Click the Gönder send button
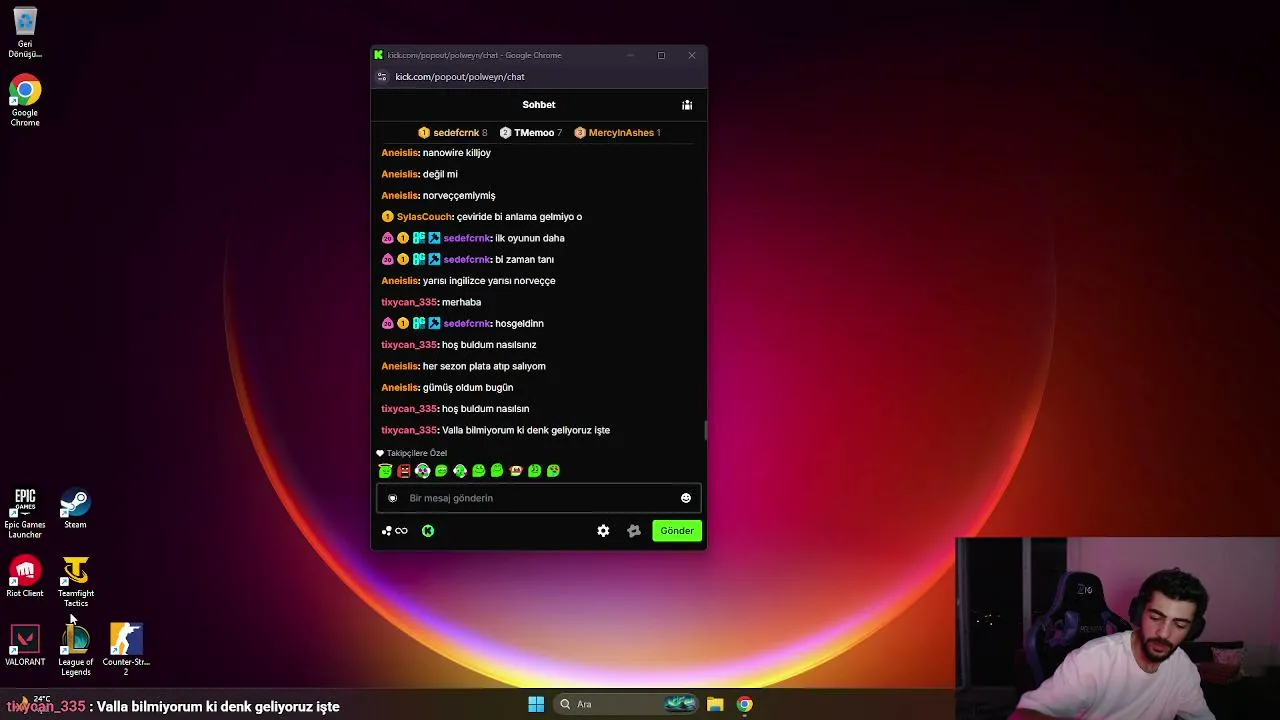The height and width of the screenshot is (720, 1280). click(x=677, y=531)
